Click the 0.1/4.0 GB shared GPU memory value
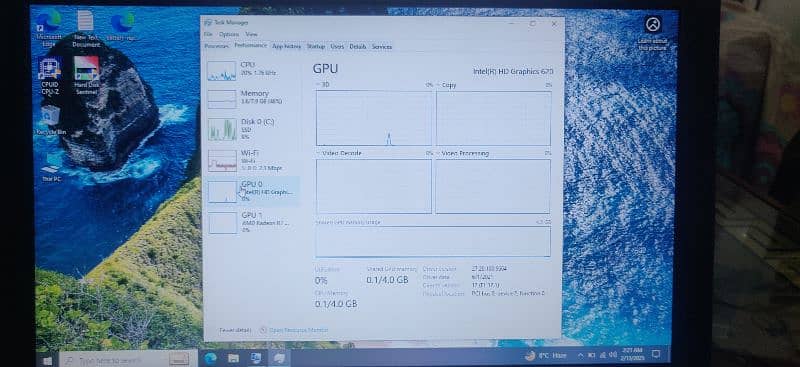The height and width of the screenshot is (367, 800). coord(387,280)
